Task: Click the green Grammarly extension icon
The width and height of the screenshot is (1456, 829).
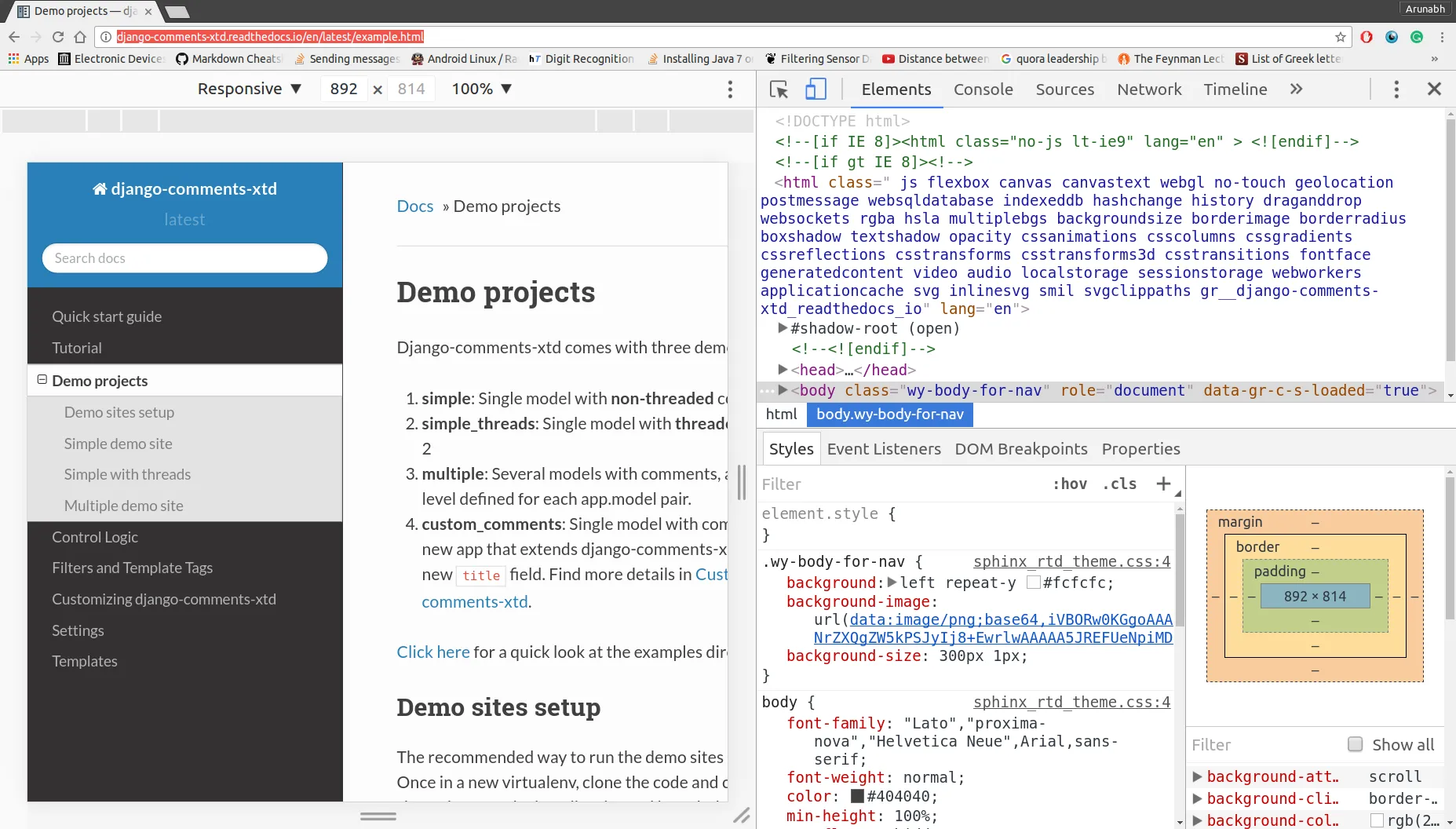Action: click(x=1417, y=37)
